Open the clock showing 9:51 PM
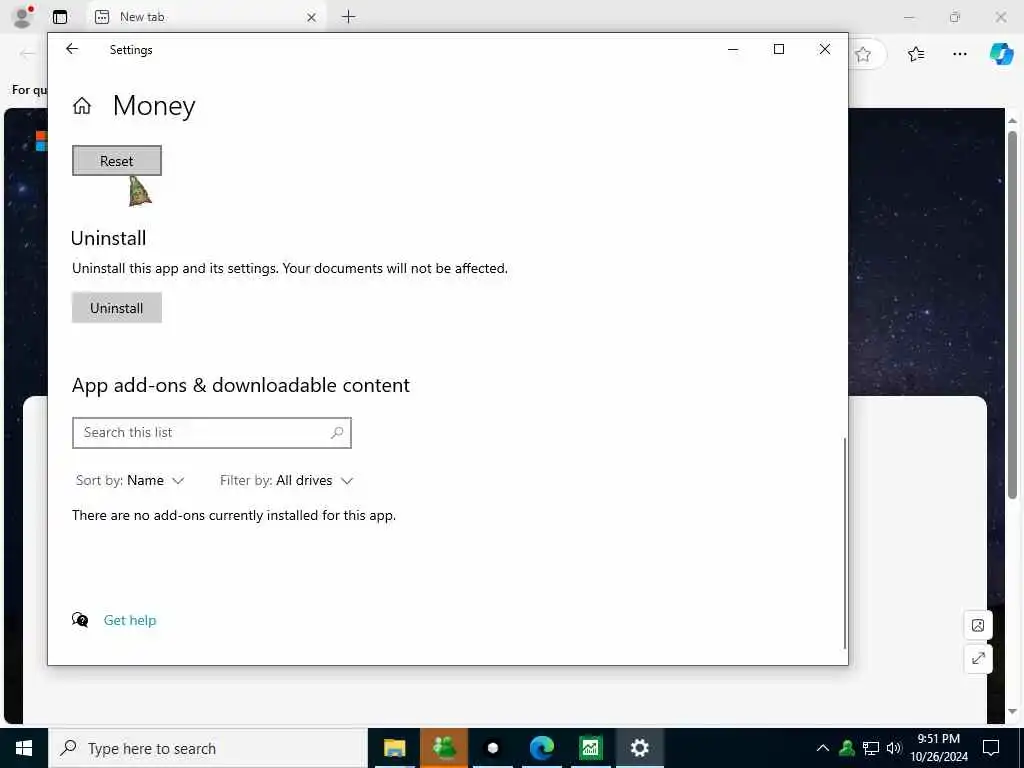Viewport: 1024px width, 768px height. click(939, 748)
